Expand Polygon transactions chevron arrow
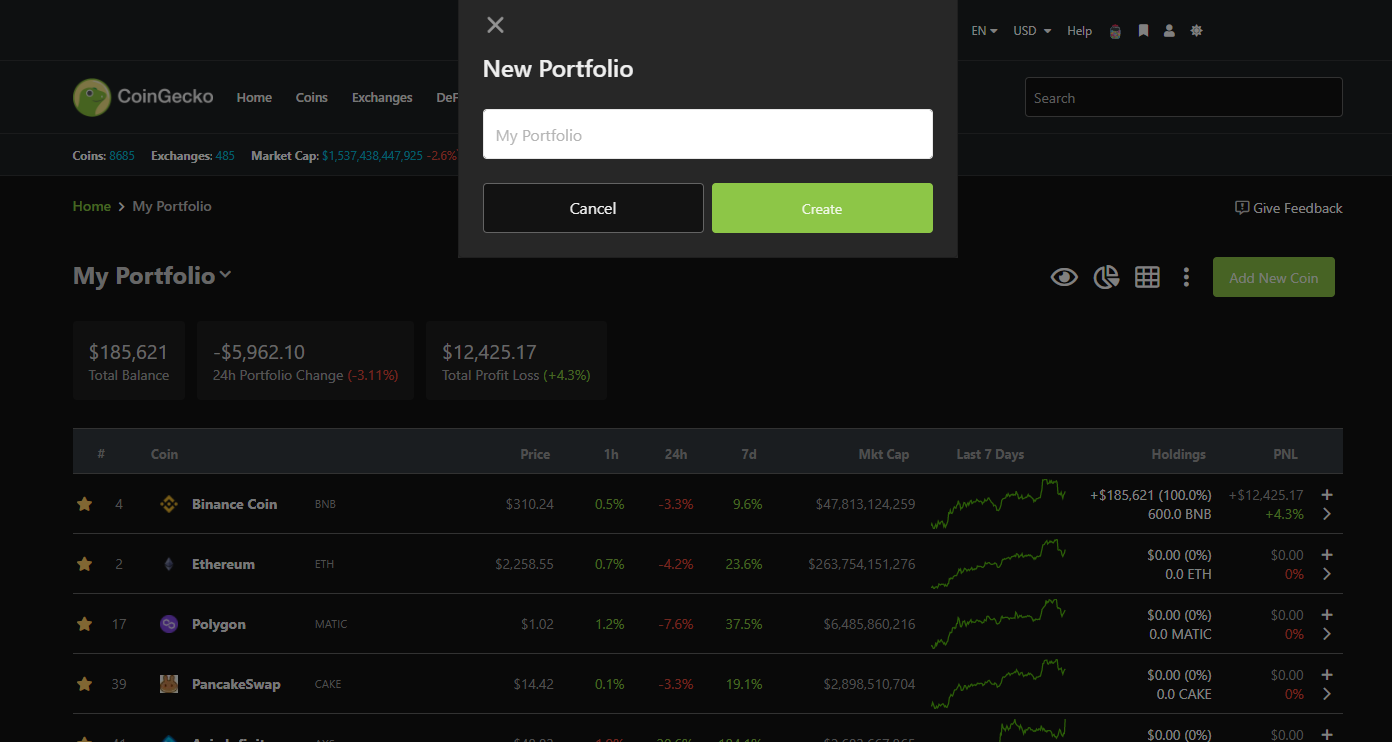Image resolution: width=1392 pixels, height=742 pixels. coord(1327,634)
